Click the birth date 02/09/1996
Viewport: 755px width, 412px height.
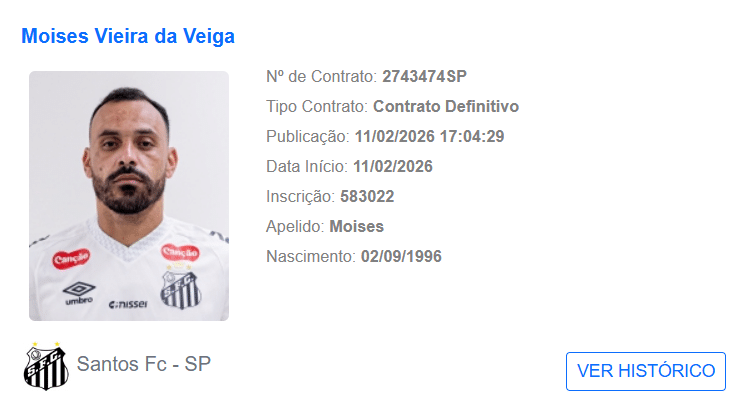coord(401,257)
